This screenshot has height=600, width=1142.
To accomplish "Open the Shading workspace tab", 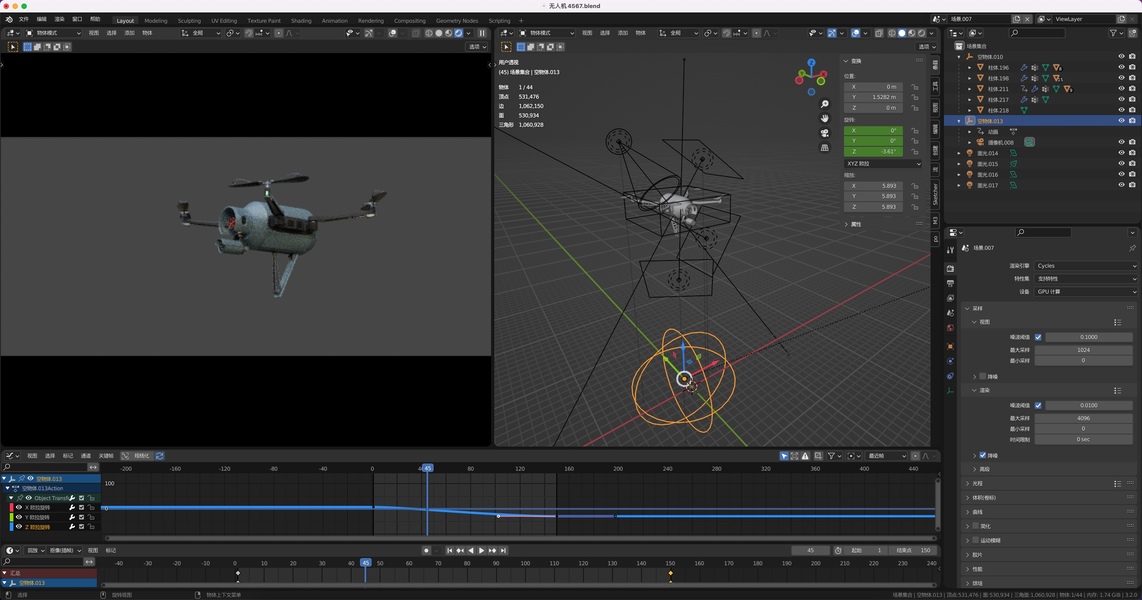I will [301, 20].
